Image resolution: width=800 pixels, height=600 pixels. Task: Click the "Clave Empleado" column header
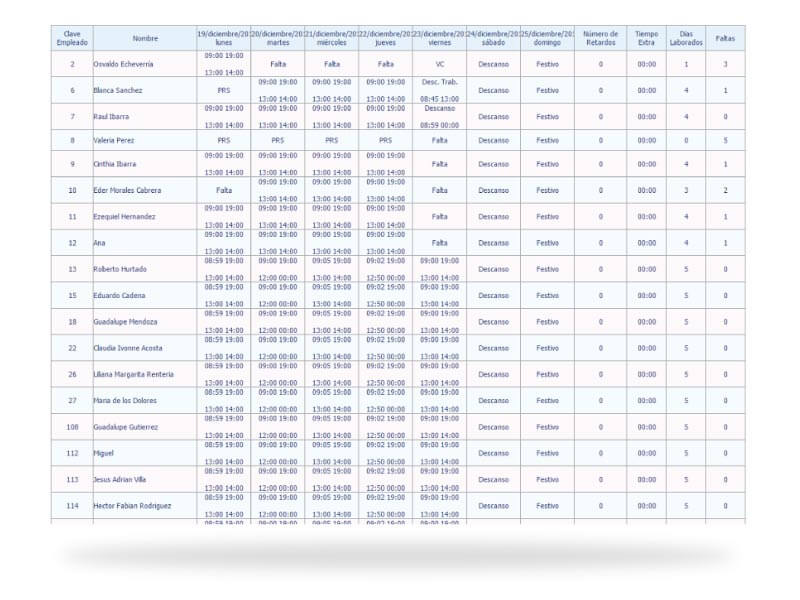pyautogui.click(x=72, y=38)
